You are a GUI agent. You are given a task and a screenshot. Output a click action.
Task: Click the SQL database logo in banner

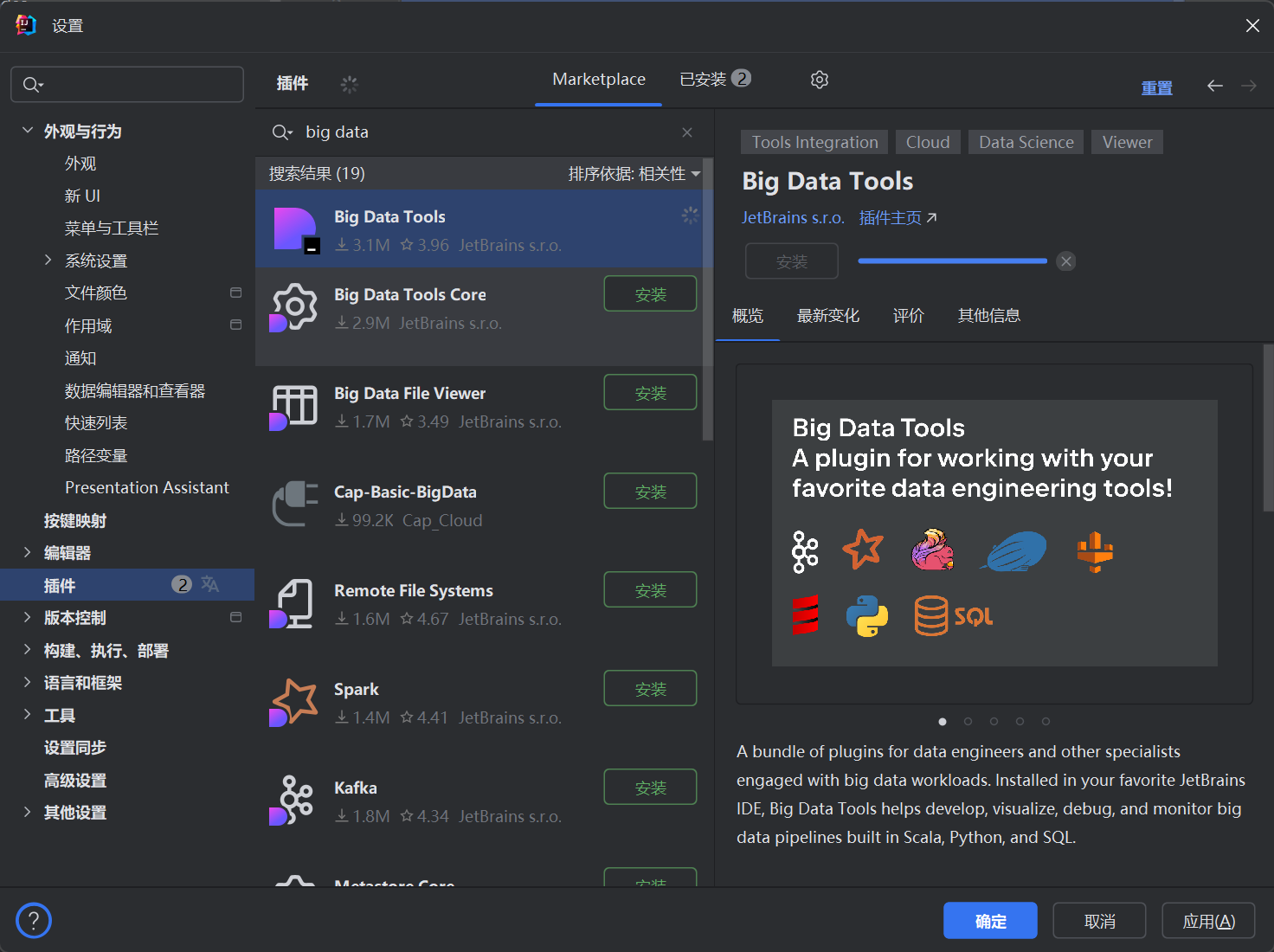click(954, 616)
